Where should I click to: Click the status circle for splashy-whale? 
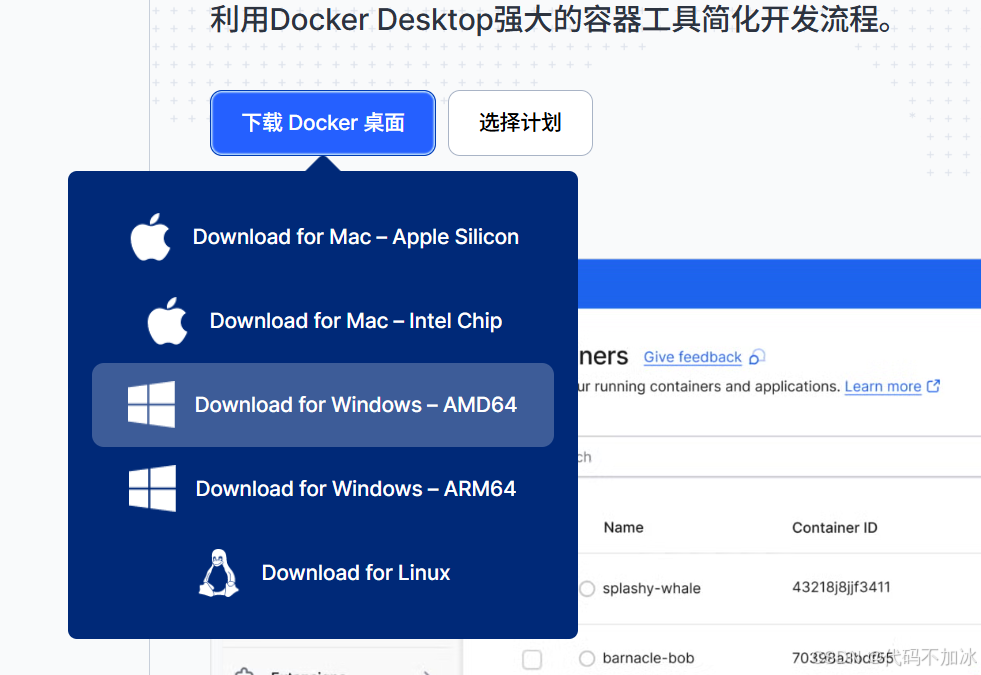[587, 589]
